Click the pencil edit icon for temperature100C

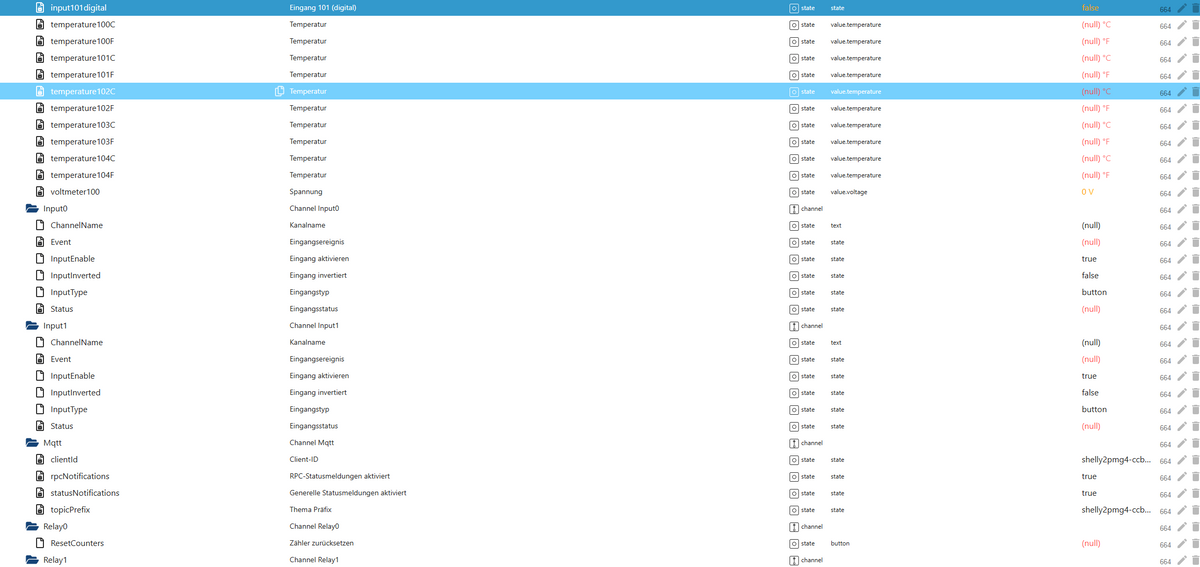tap(1182, 25)
